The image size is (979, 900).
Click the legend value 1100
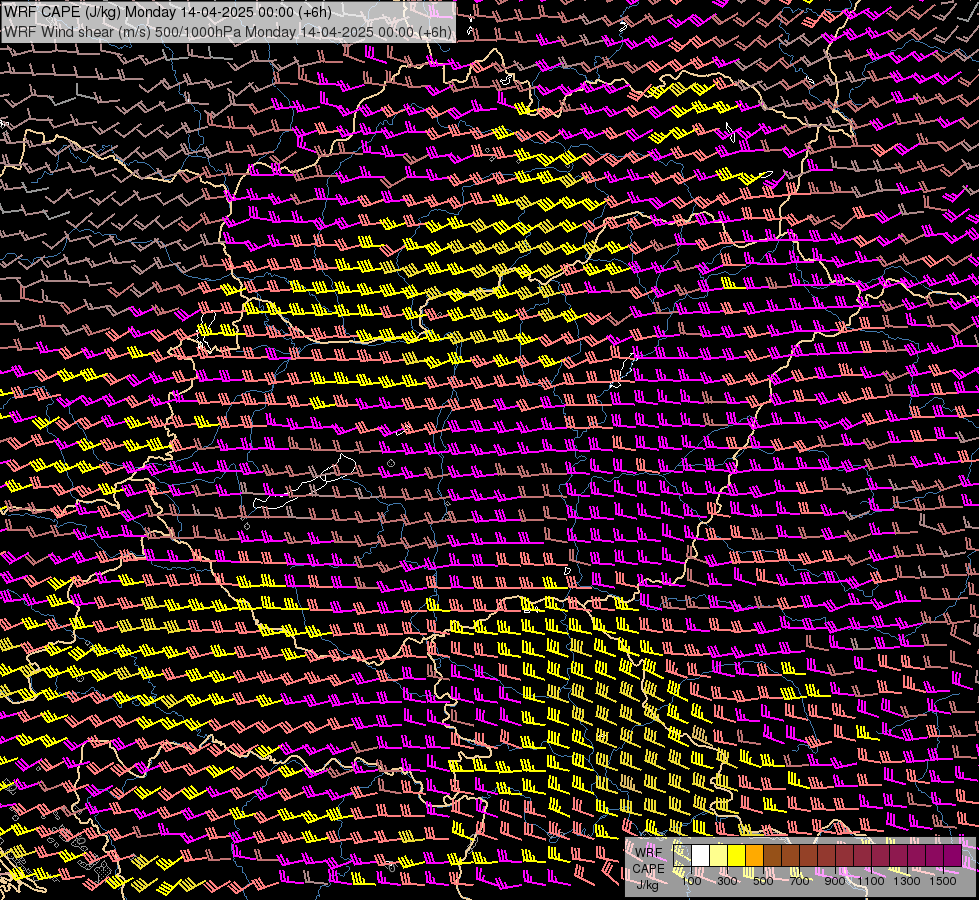pos(871,881)
